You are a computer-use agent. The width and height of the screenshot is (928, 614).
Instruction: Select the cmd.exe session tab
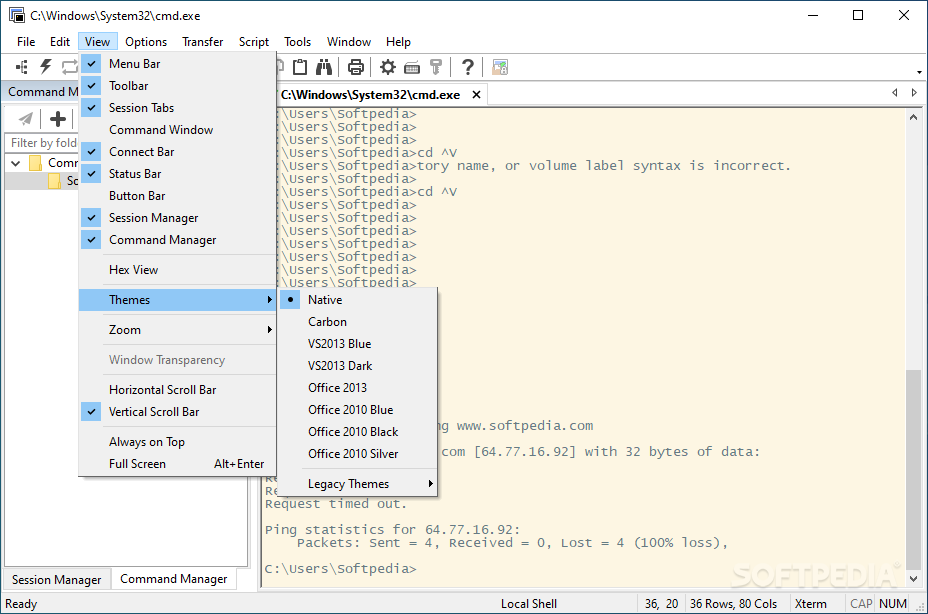tap(370, 95)
